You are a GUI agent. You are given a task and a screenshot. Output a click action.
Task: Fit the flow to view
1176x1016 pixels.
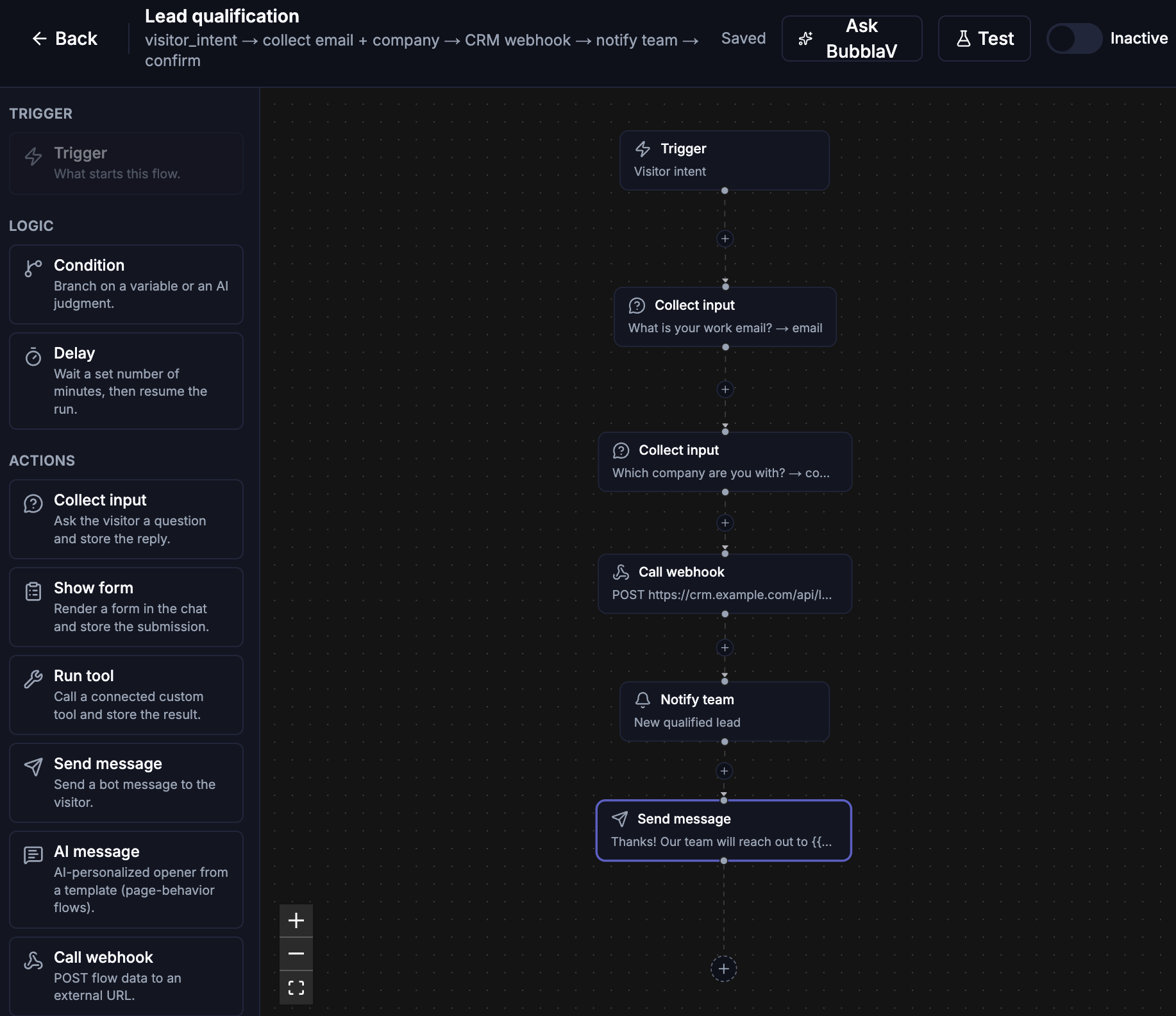[x=296, y=988]
